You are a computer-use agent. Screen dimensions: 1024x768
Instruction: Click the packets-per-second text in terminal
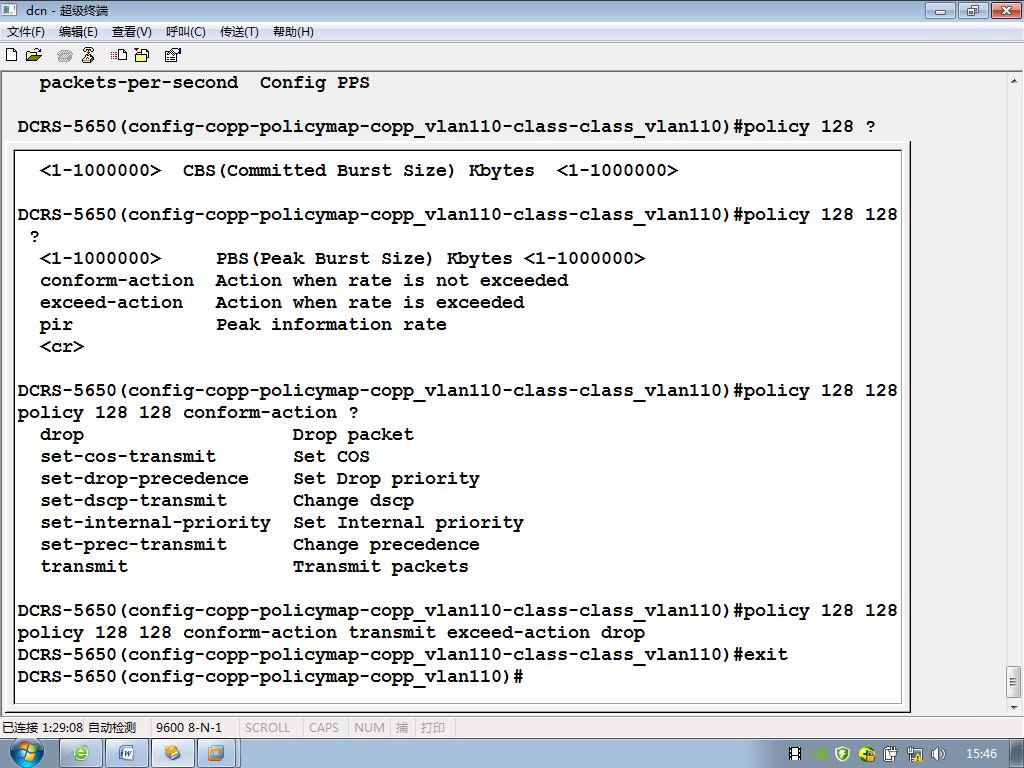tap(138, 83)
